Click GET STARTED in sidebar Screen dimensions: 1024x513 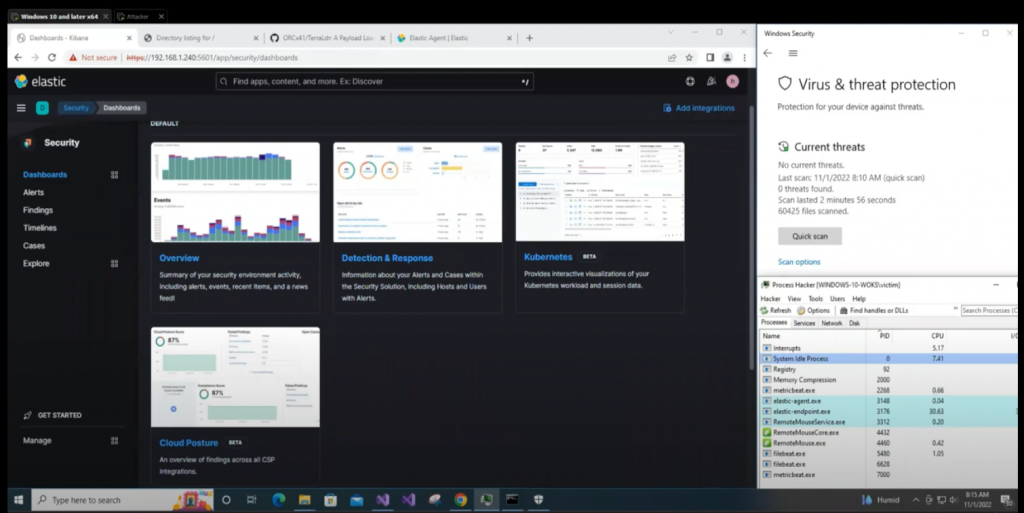point(53,415)
